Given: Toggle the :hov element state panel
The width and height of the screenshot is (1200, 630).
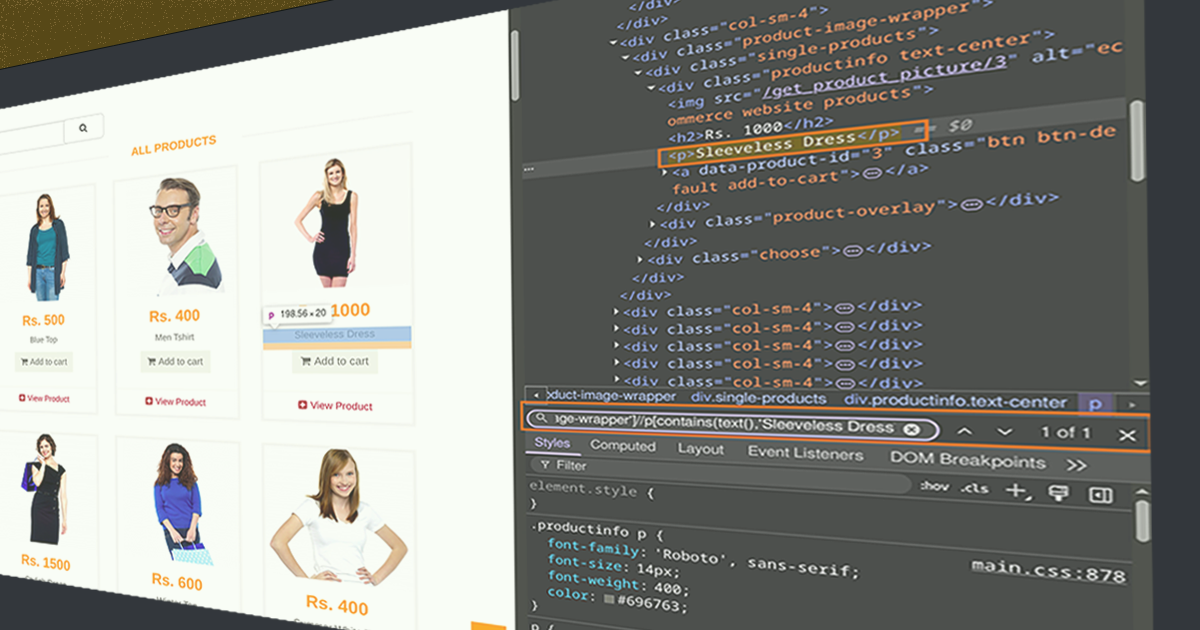Looking at the screenshot, I should [x=934, y=486].
